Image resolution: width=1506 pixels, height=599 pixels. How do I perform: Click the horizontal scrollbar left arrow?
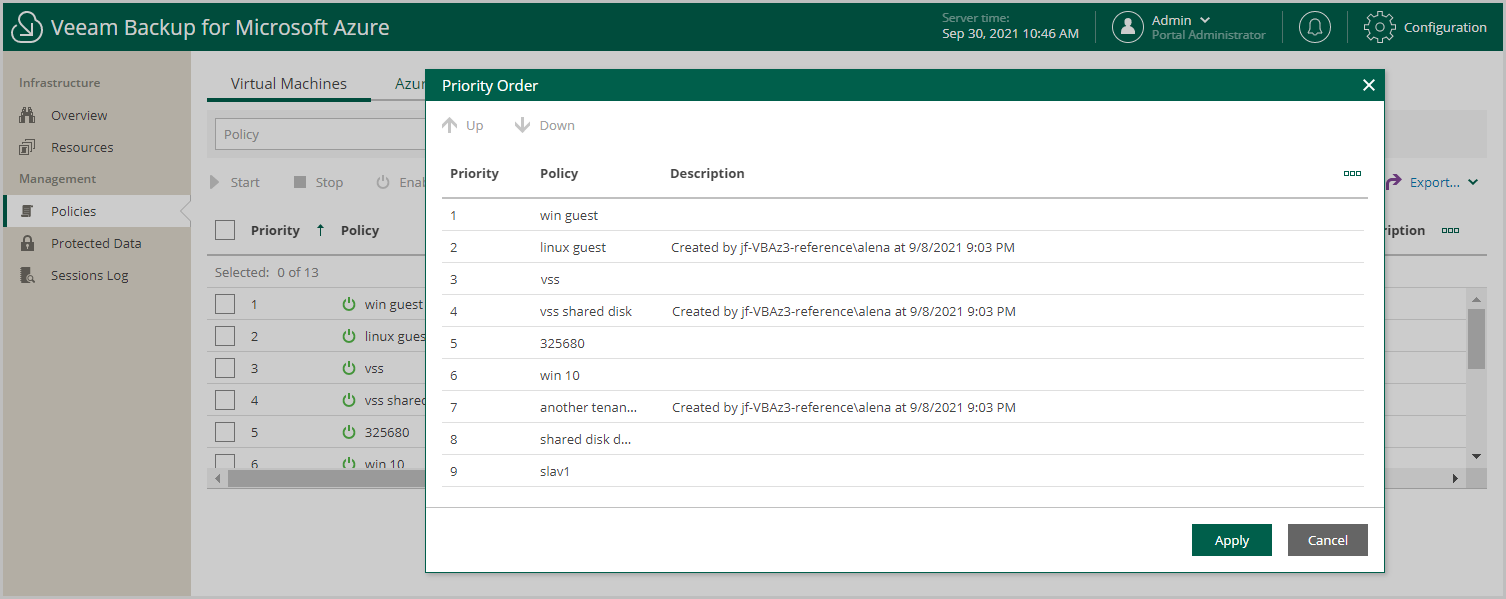(x=218, y=479)
